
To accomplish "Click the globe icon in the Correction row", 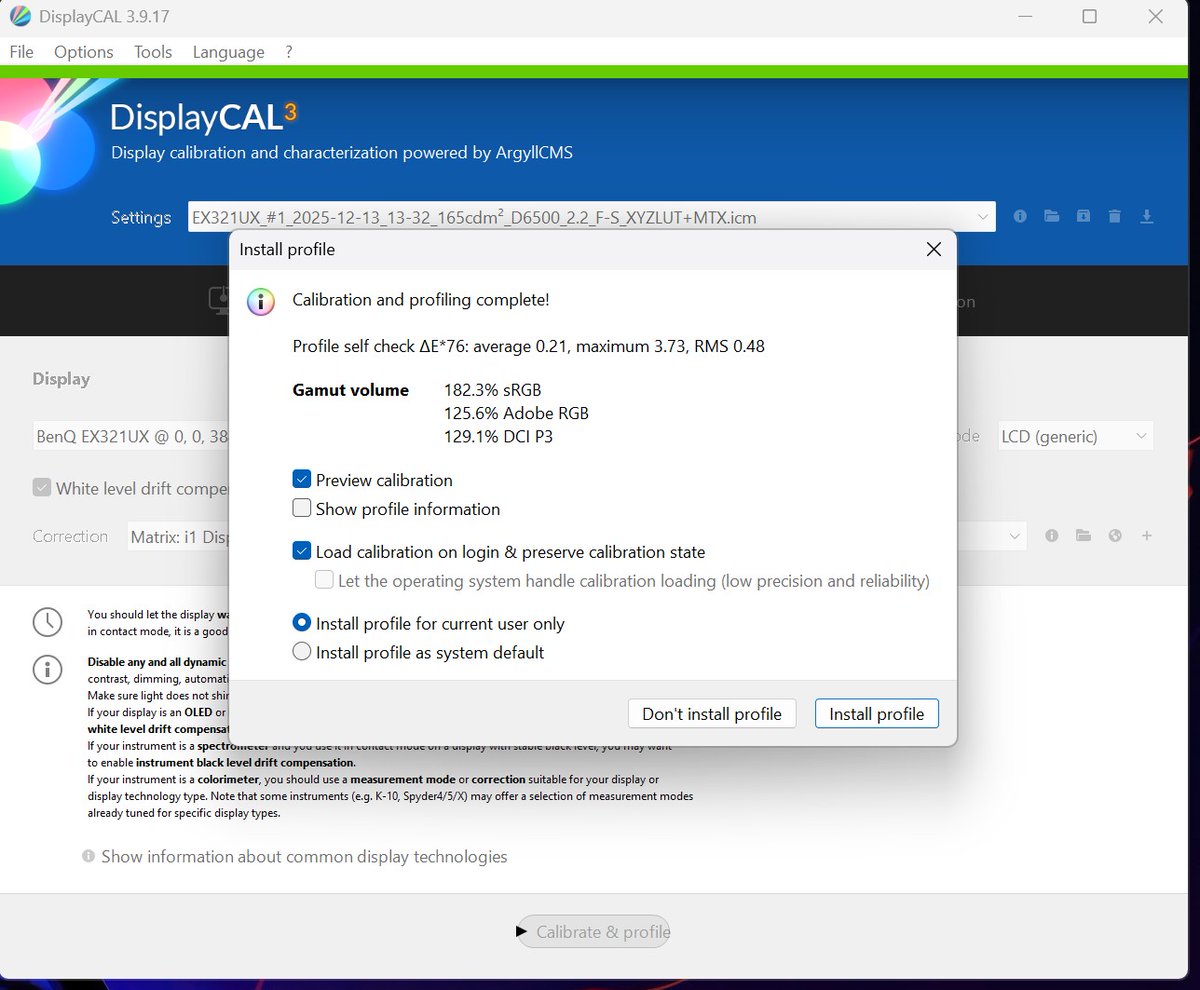I will tap(1115, 536).
